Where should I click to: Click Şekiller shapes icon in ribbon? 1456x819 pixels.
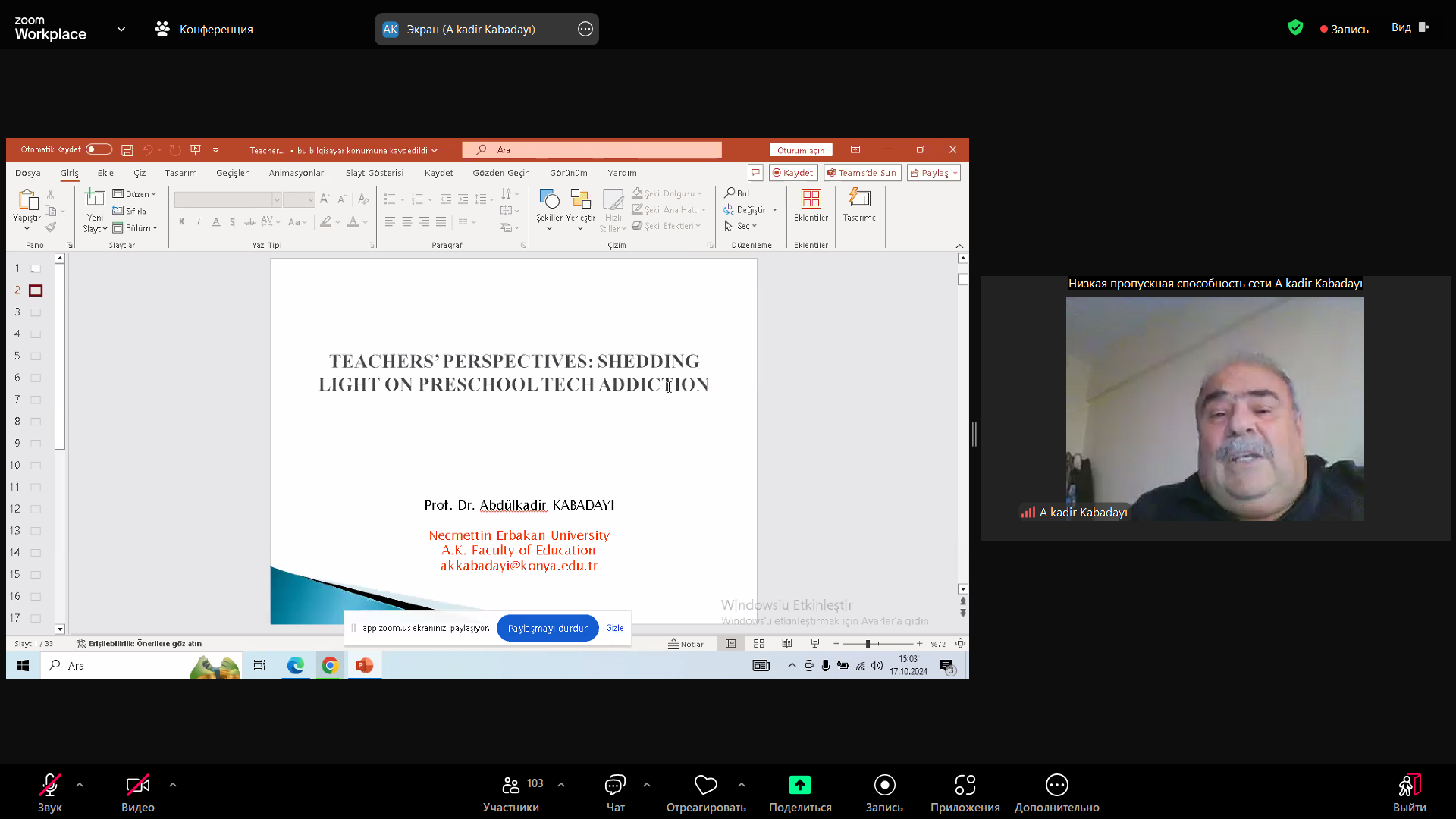pyautogui.click(x=549, y=199)
